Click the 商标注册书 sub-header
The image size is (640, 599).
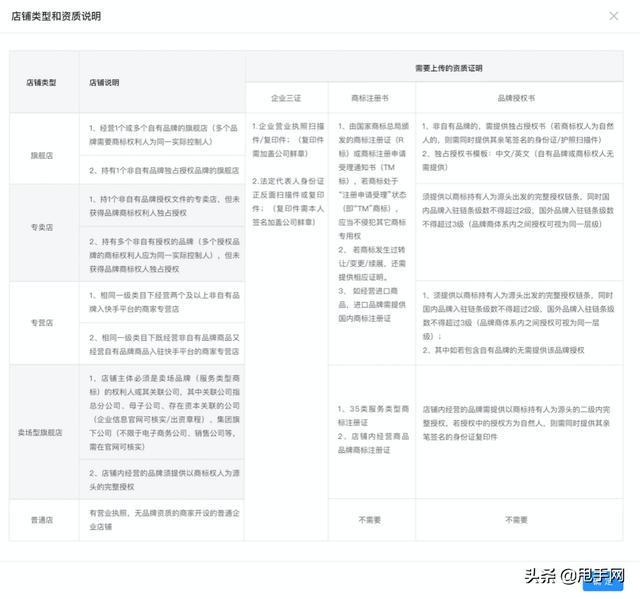pyautogui.click(x=370, y=98)
